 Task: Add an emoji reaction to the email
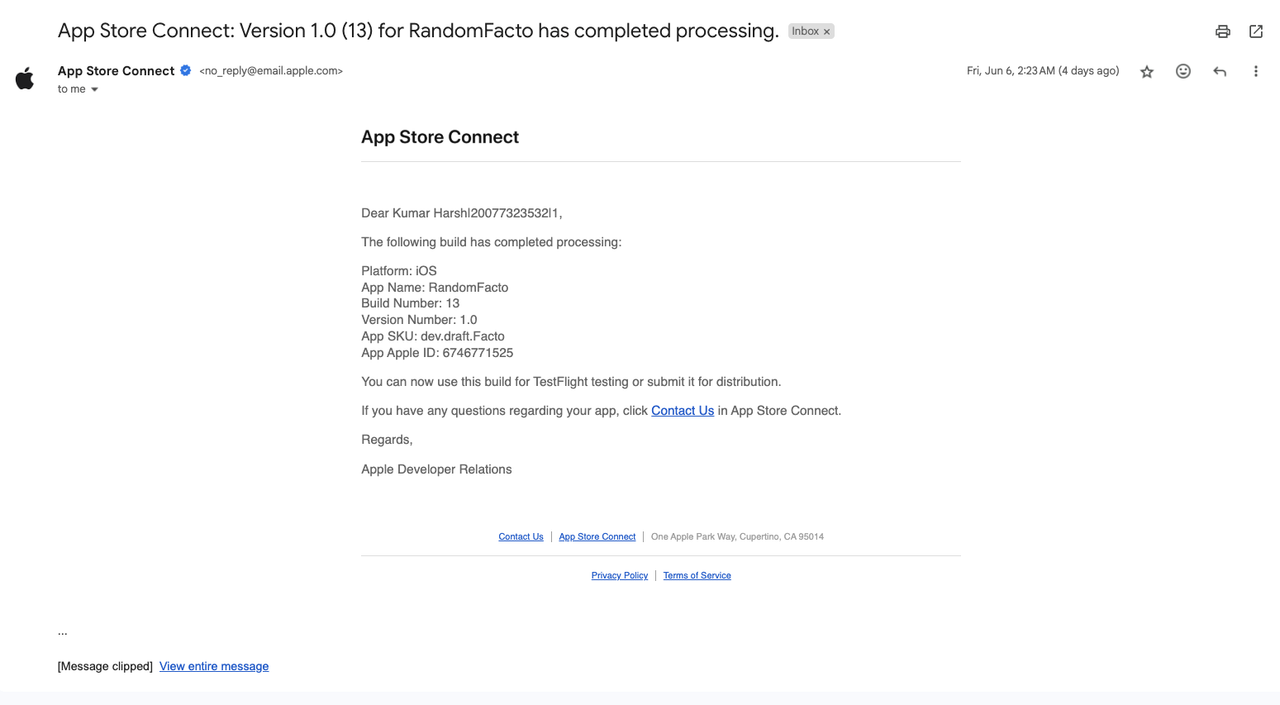tap(1183, 71)
